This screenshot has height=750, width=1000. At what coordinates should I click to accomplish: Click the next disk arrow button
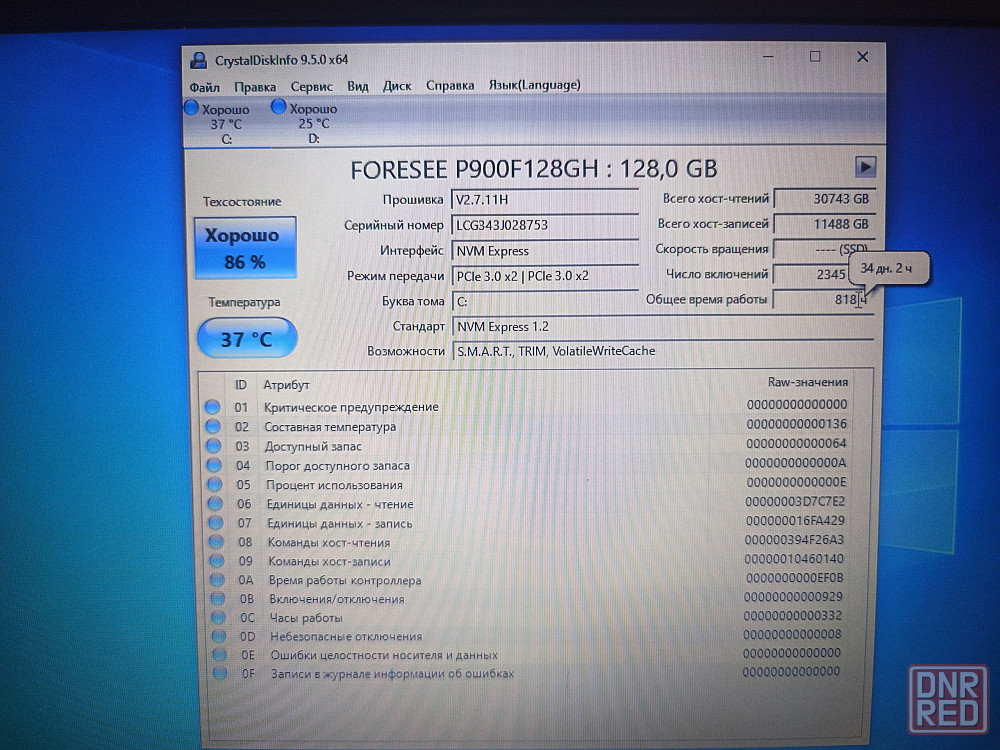click(865, 167)
